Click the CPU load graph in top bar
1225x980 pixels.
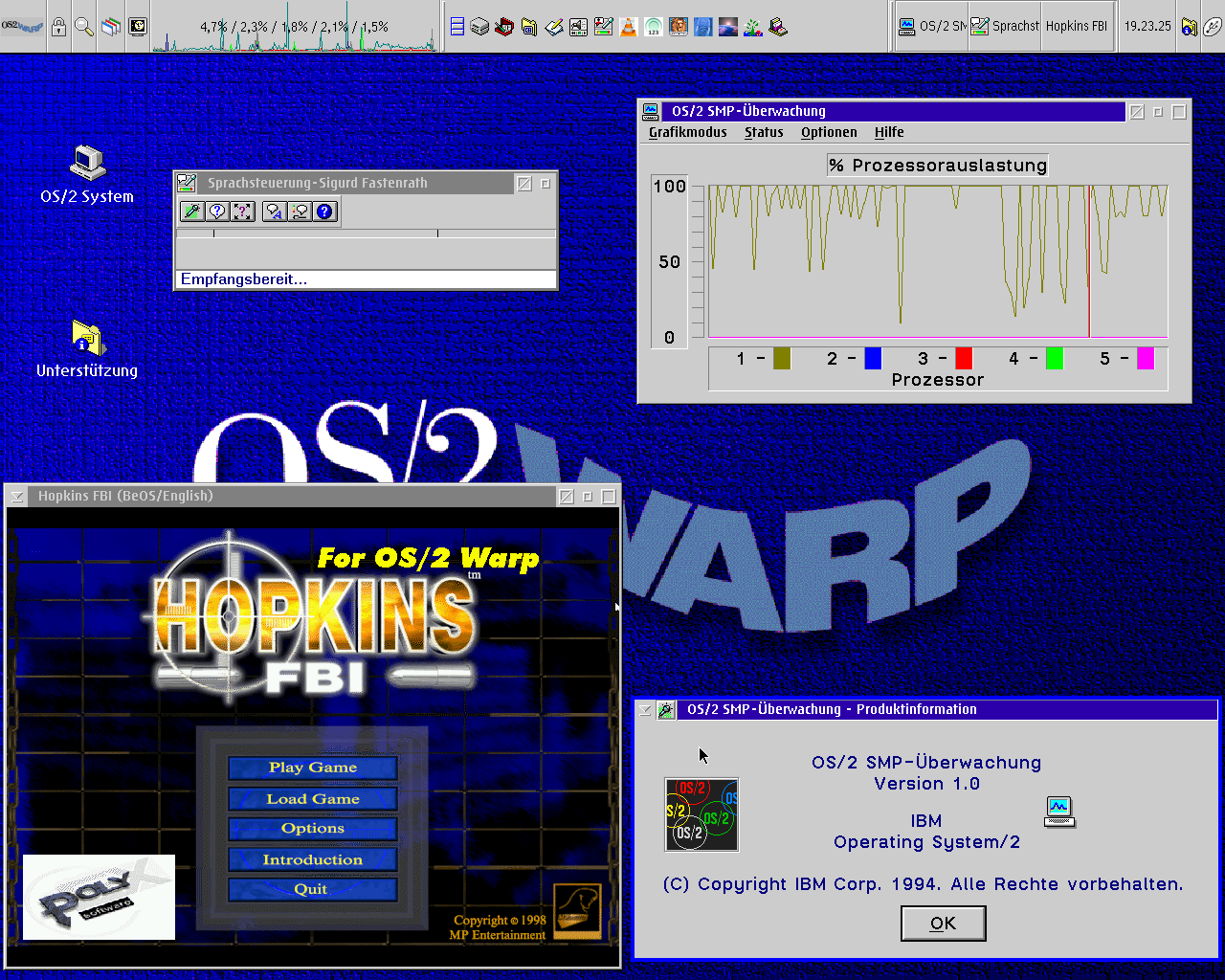click(295, 27)
